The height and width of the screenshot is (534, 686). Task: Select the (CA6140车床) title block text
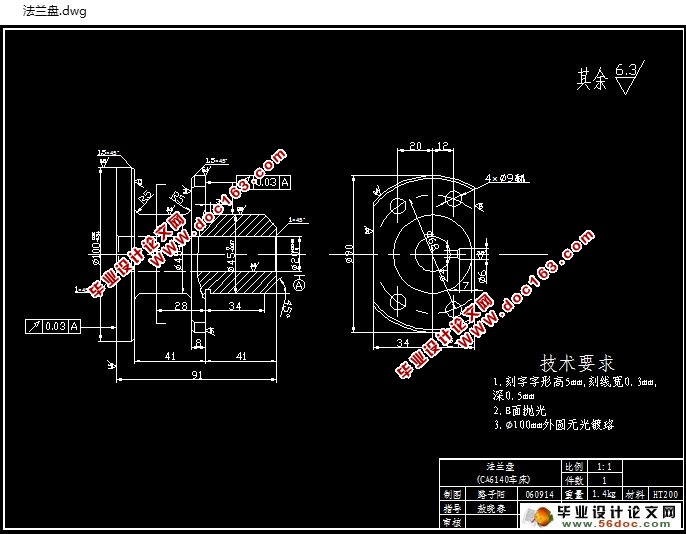click(503, 479)
